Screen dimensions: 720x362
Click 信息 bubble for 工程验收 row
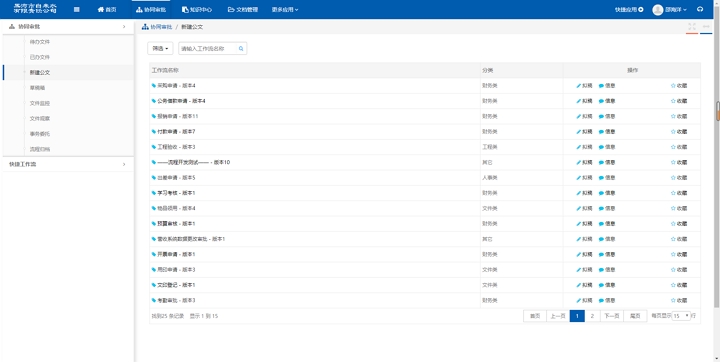607,147
